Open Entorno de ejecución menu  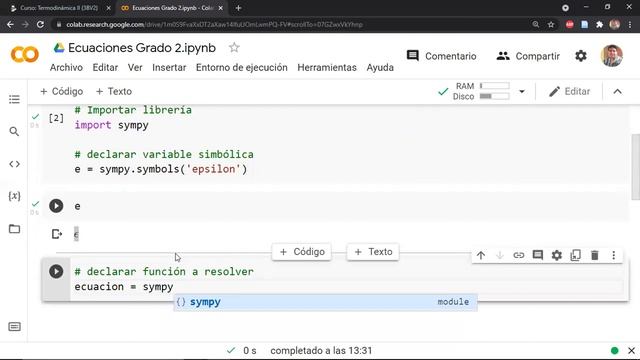click(x=242, y=67)
